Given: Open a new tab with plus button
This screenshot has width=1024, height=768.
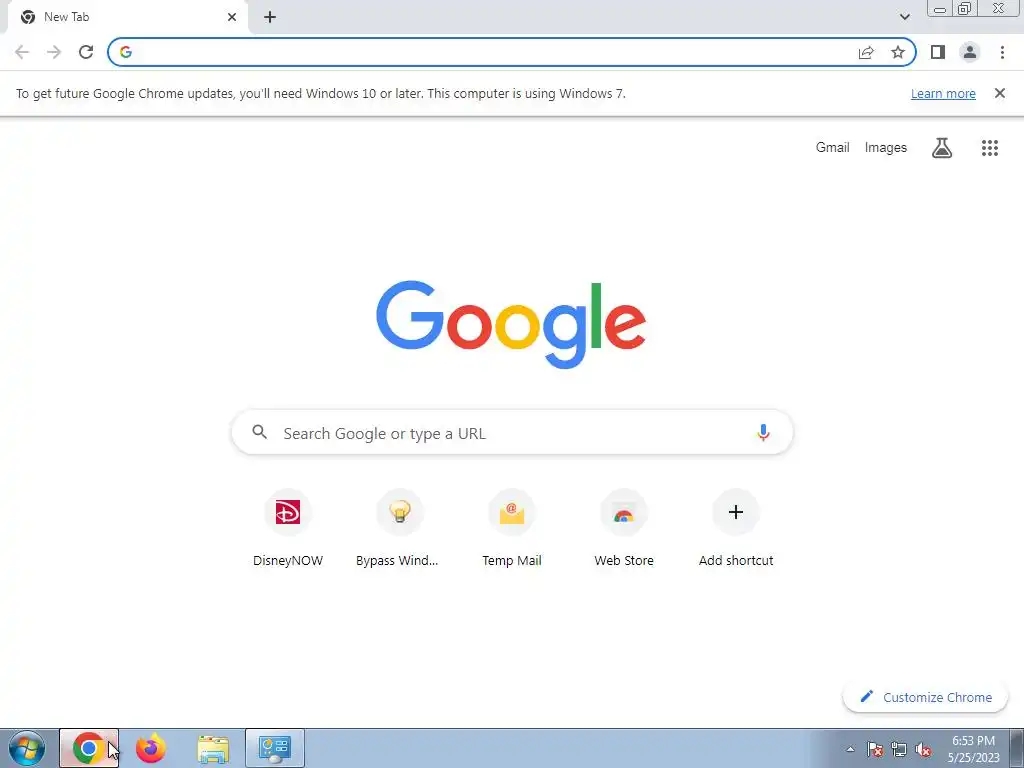Looking at the screenshot, I should click(270, 17).
